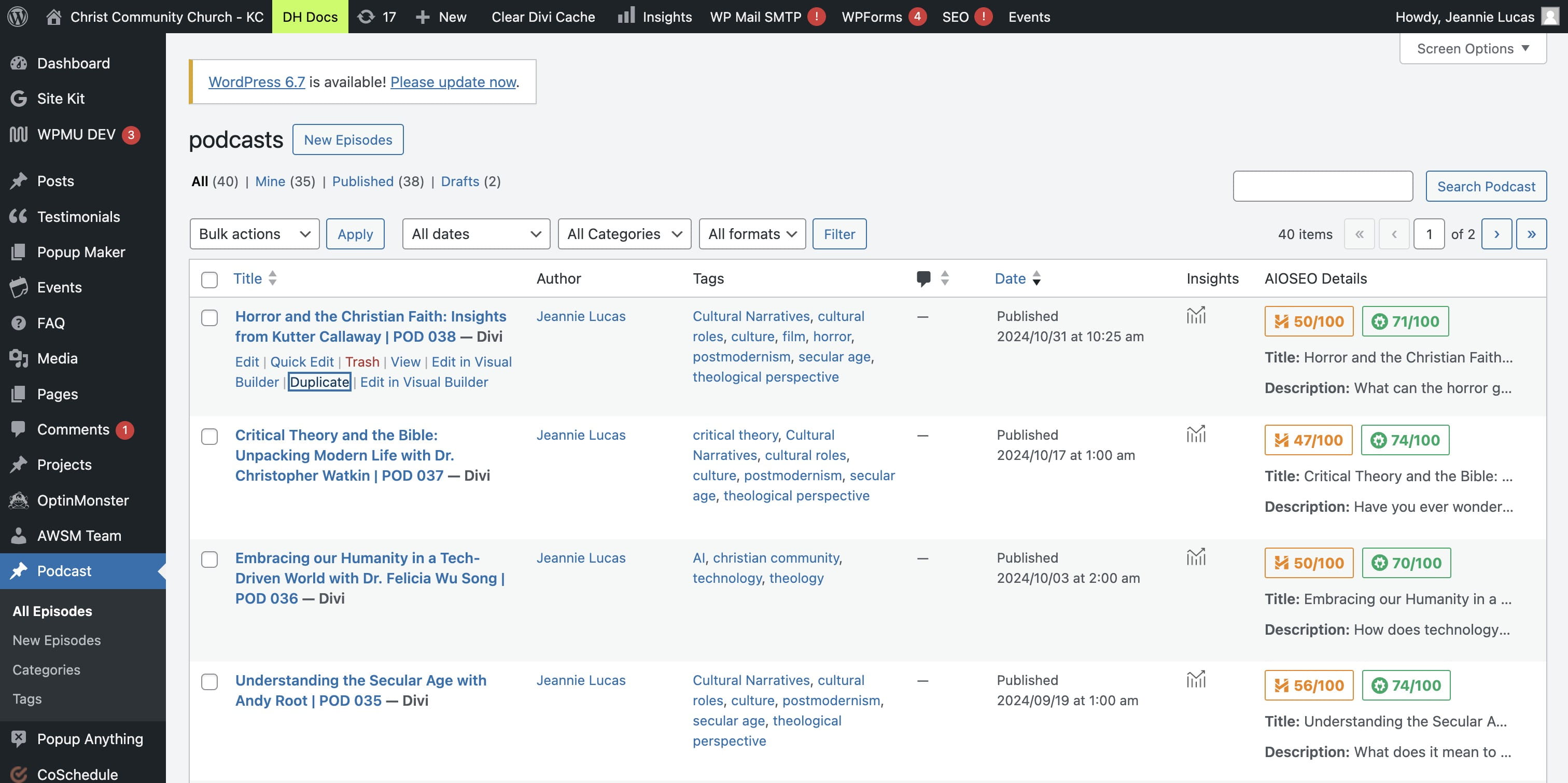Expand the Screen Options panel

(x=1473, y=48)
